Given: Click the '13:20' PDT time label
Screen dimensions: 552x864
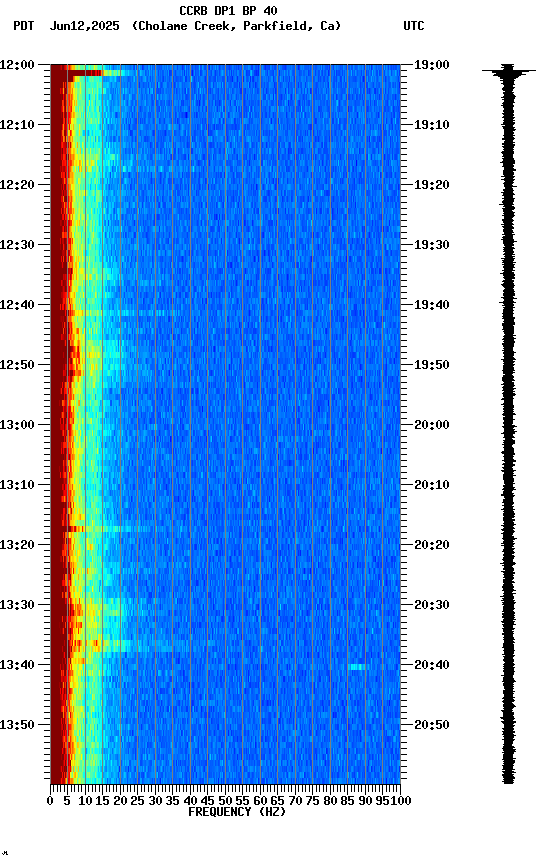Looking at the screenshot, I should (17, 545).
